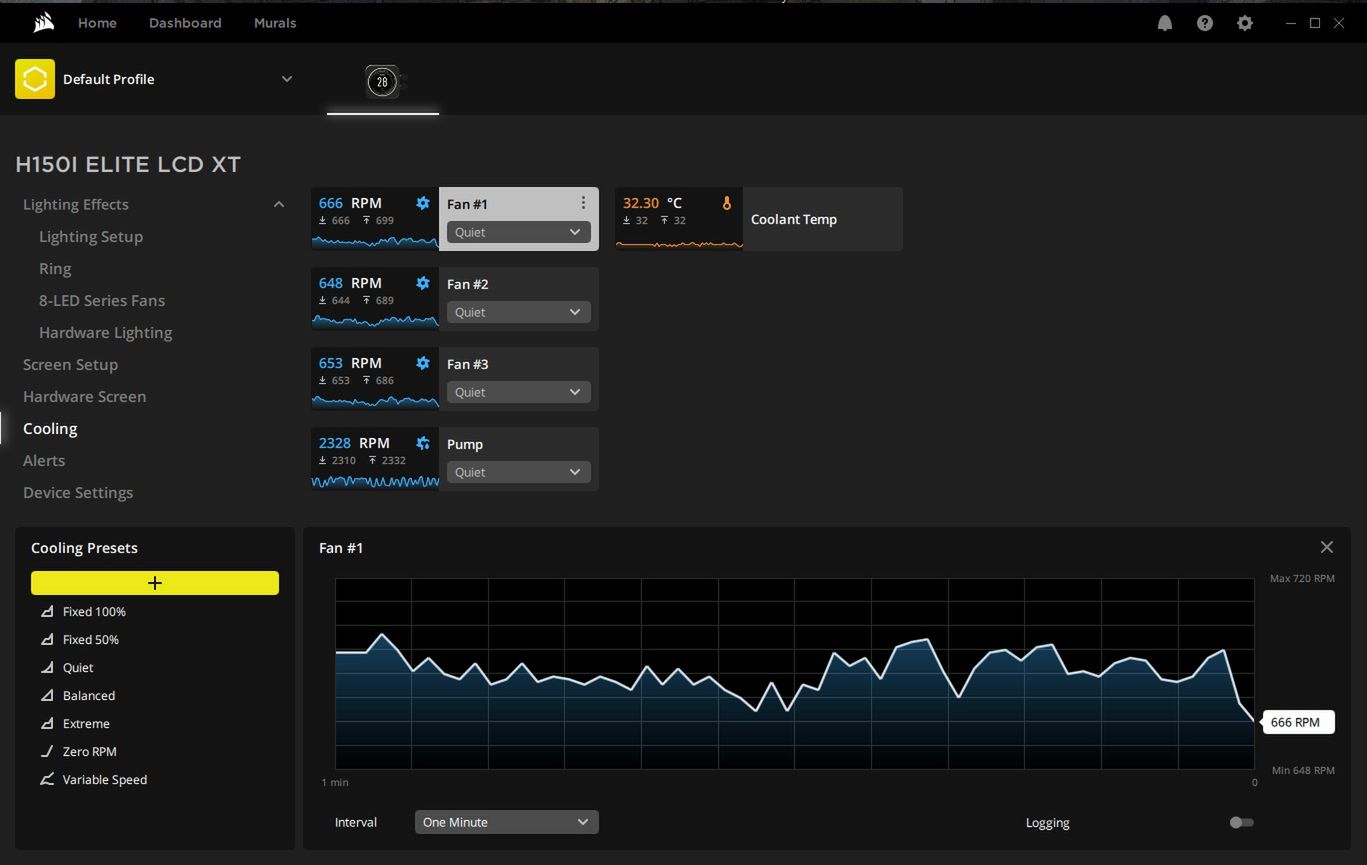Open the help question mark icon
Screen dimensions: 1367x865
click(1205, 23)
